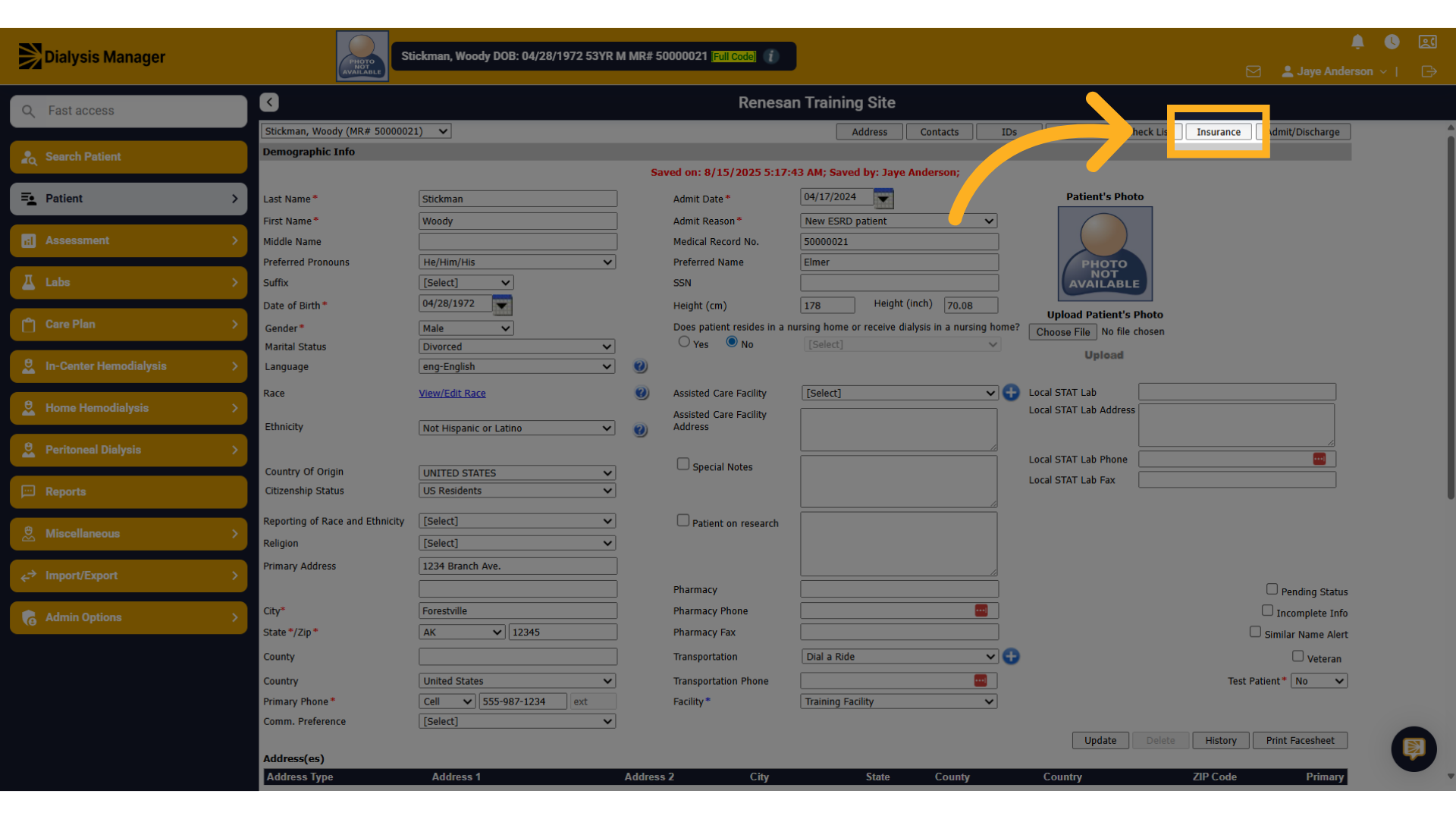This screenshot has height=819, width=1456.
Task: Click help icon next to Race
Action: coord(642,393)
